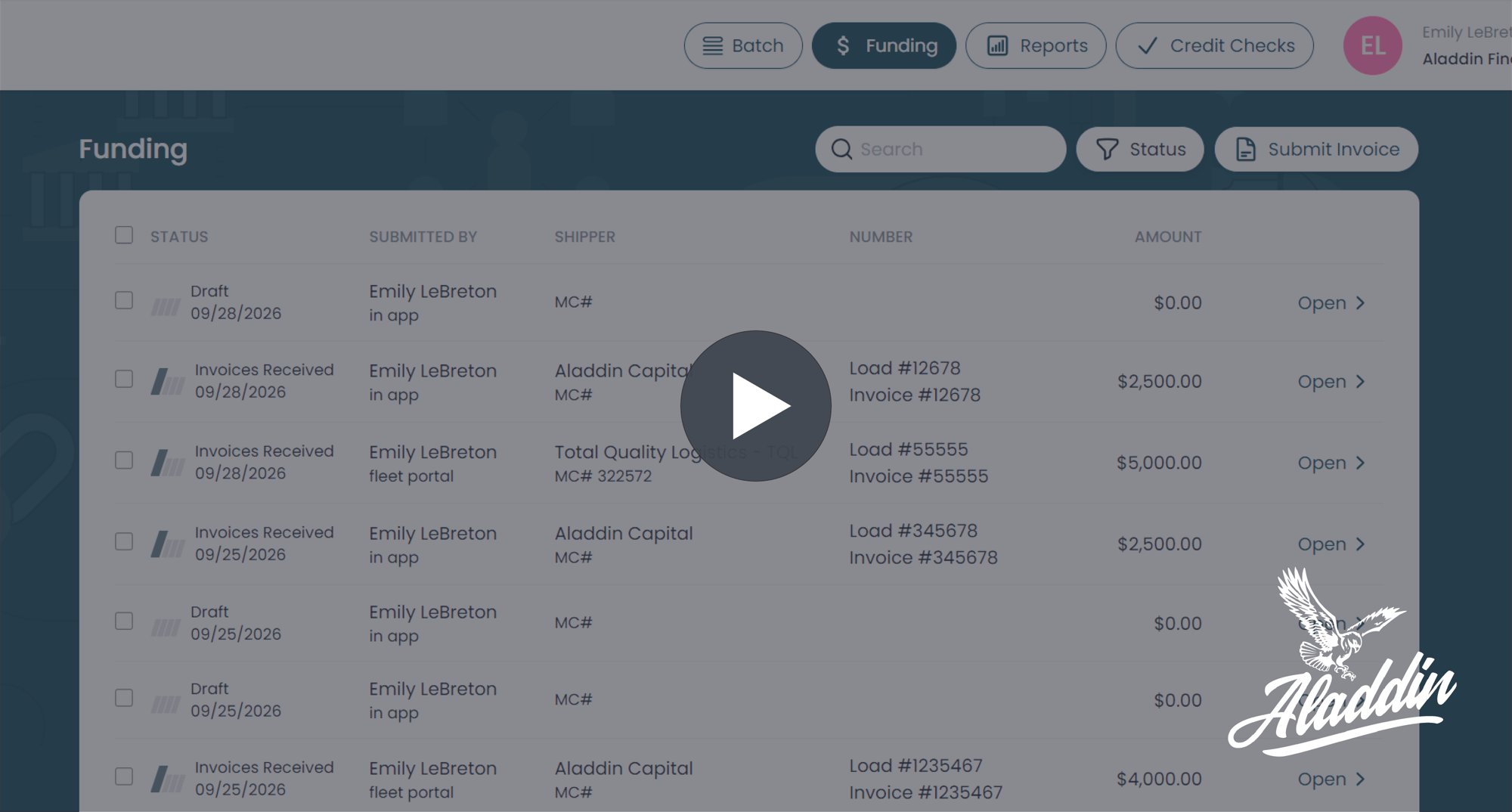Viewport: 1512px width, 812px height.
Task: Click the MC# 322572 text
Action: [x=603, y=476]
